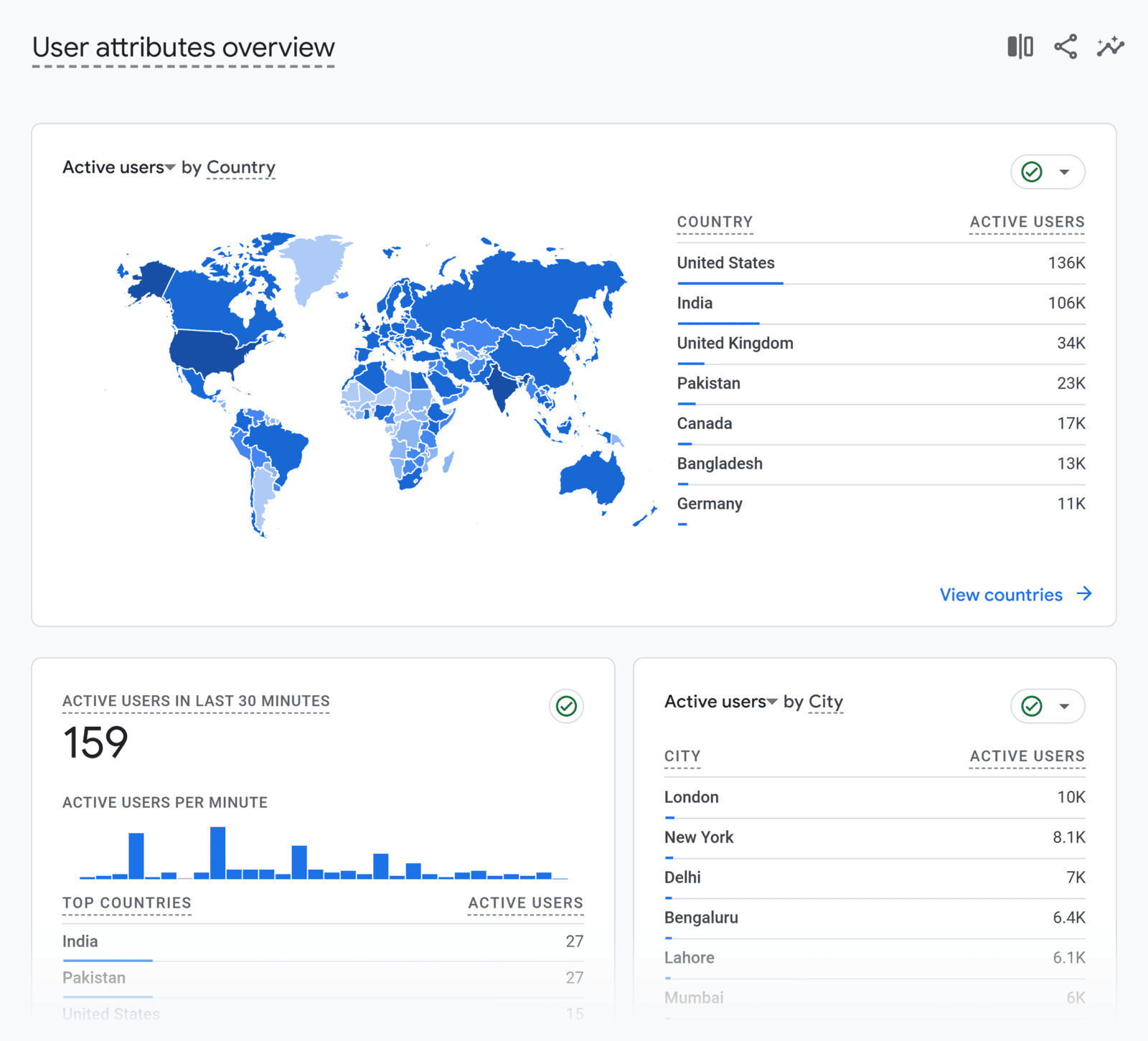Click the City dimension link
This screenshot has height=1041, width=1148.
point(825,702)
